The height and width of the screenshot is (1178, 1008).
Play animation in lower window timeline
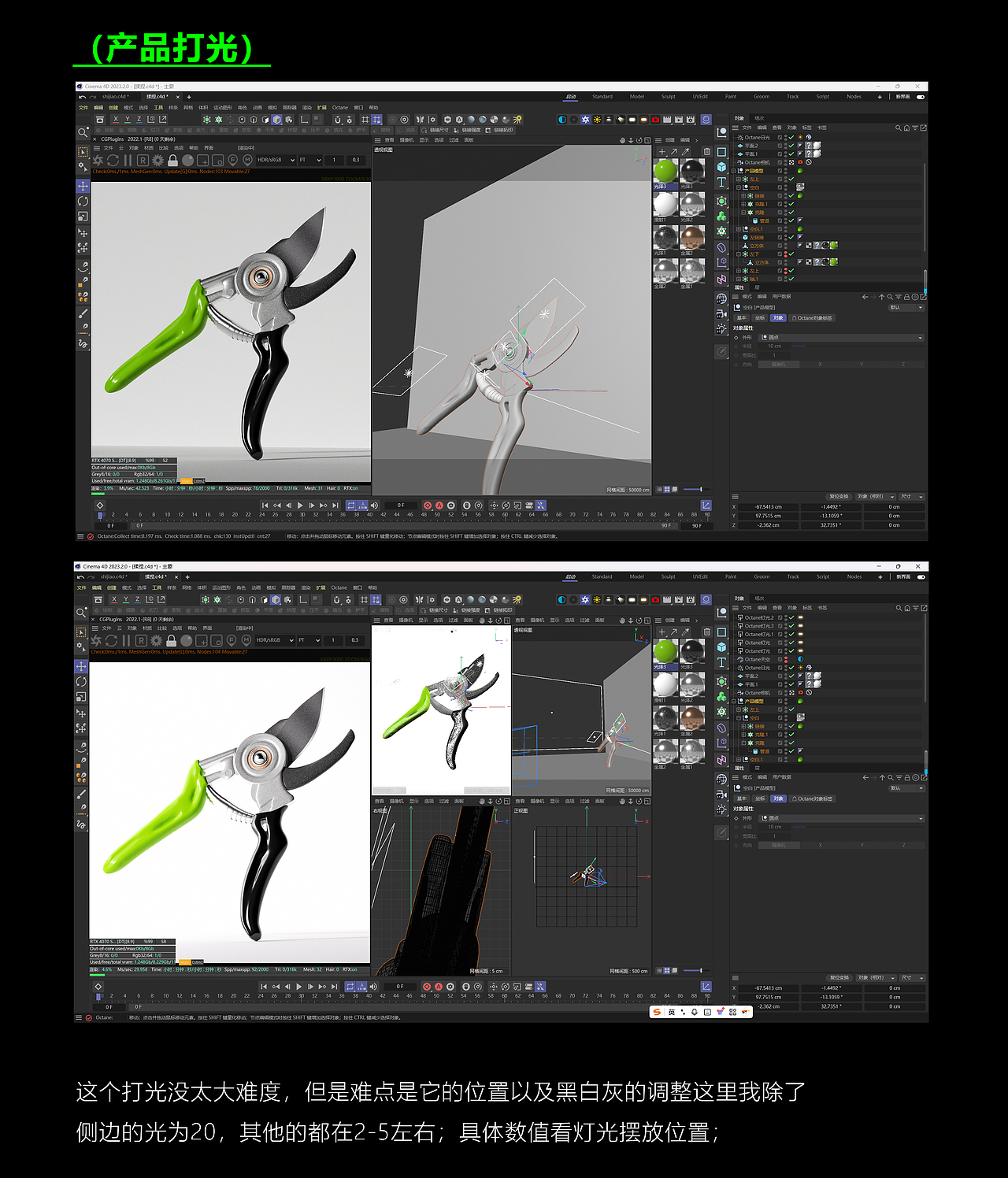[x=298, y=987]
